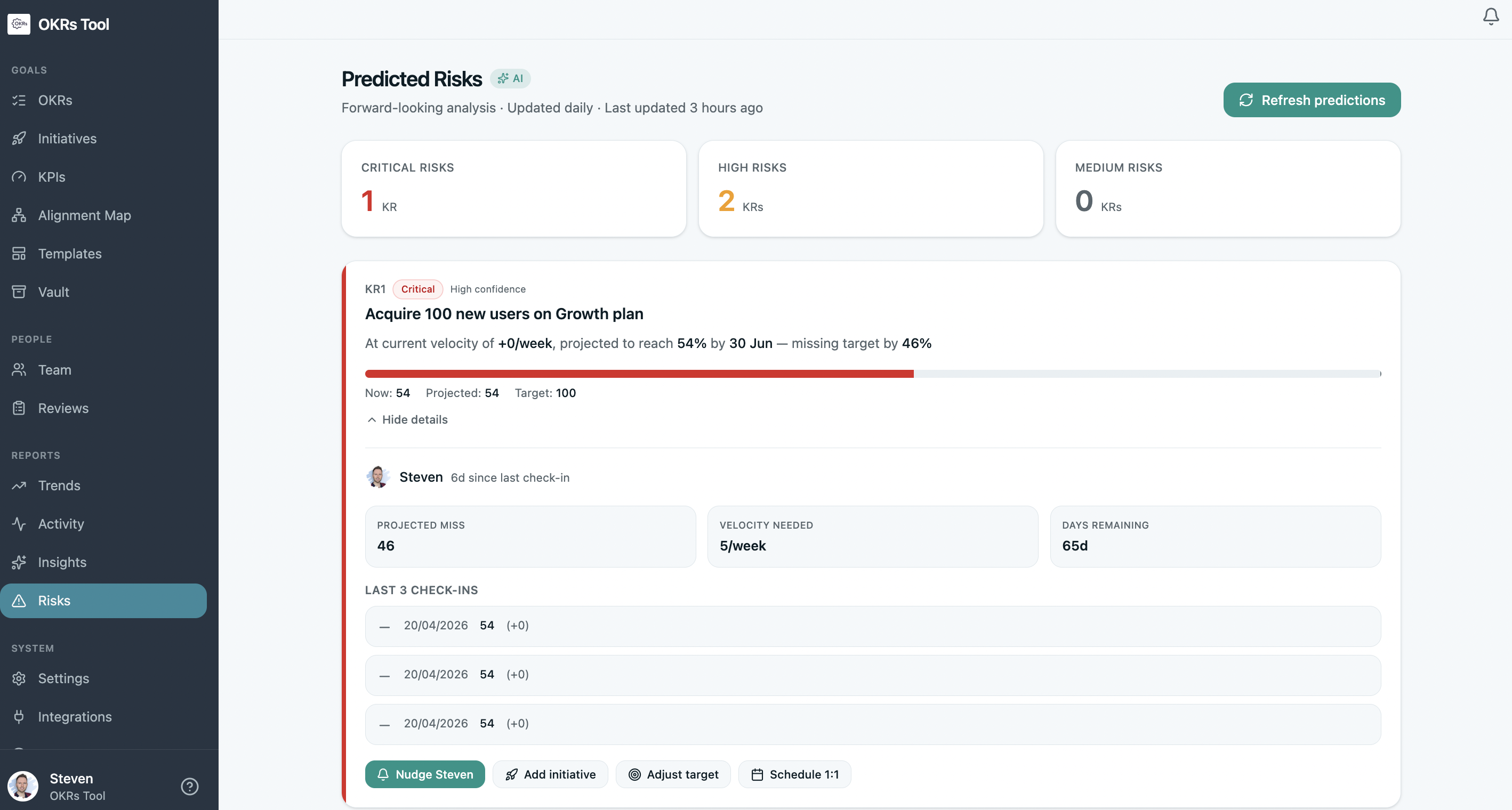Navigate to Trends report
Viewport: 1512px width, 810px height.
[x=59, y=485]
